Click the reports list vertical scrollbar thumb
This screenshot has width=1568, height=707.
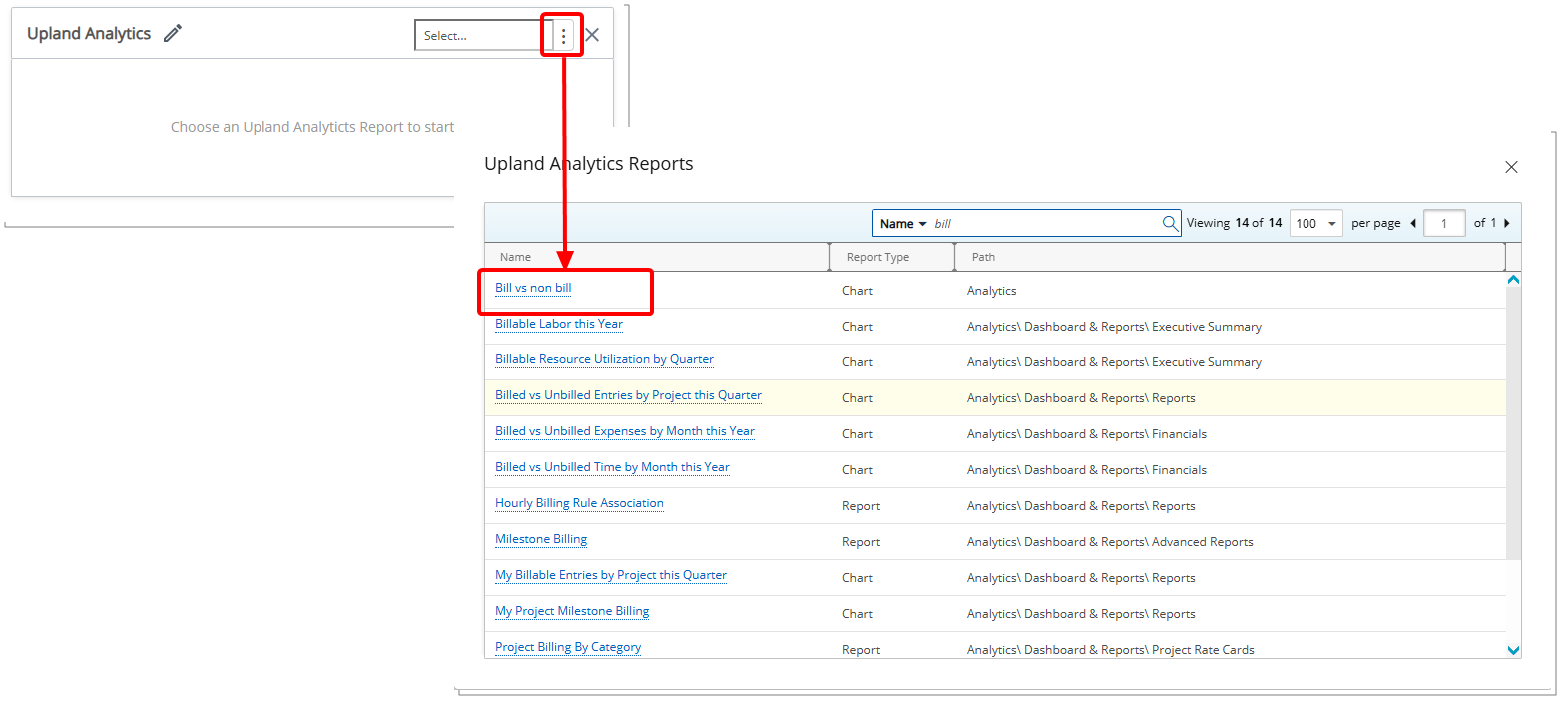[x=1513, y=423]
